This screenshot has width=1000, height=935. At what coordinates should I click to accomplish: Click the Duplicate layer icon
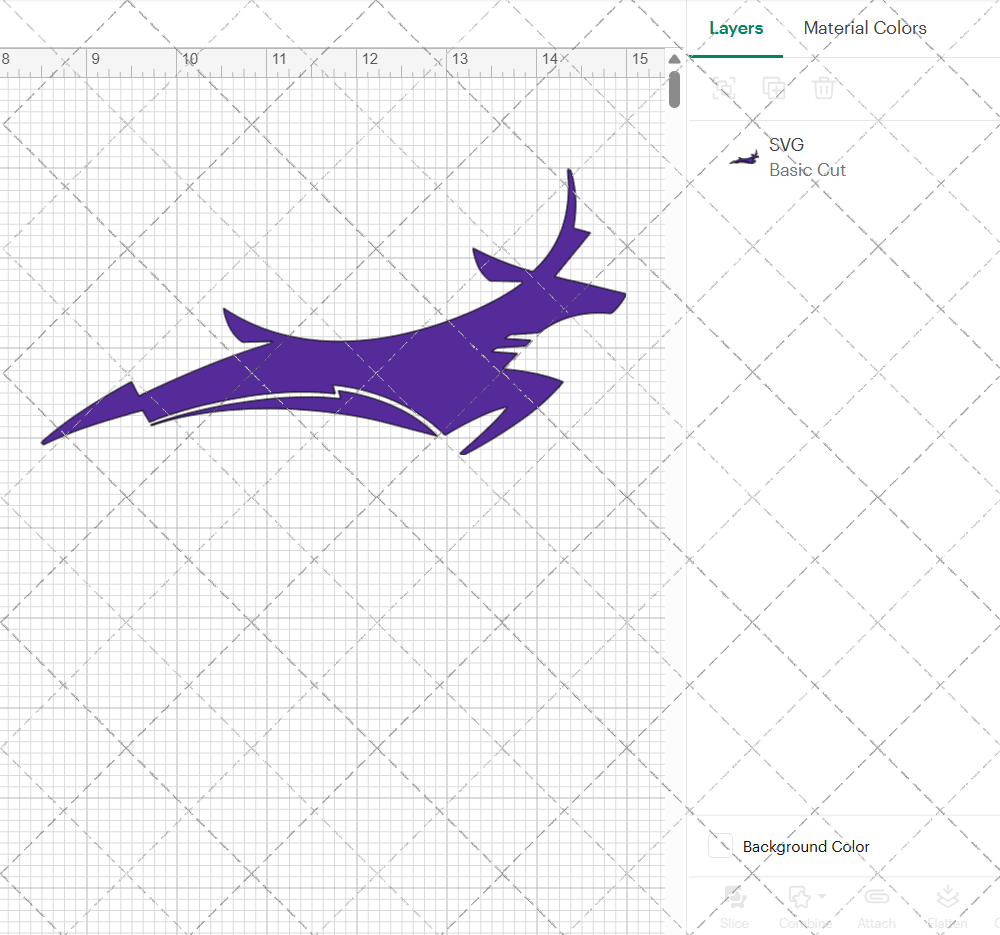point(774,88)
